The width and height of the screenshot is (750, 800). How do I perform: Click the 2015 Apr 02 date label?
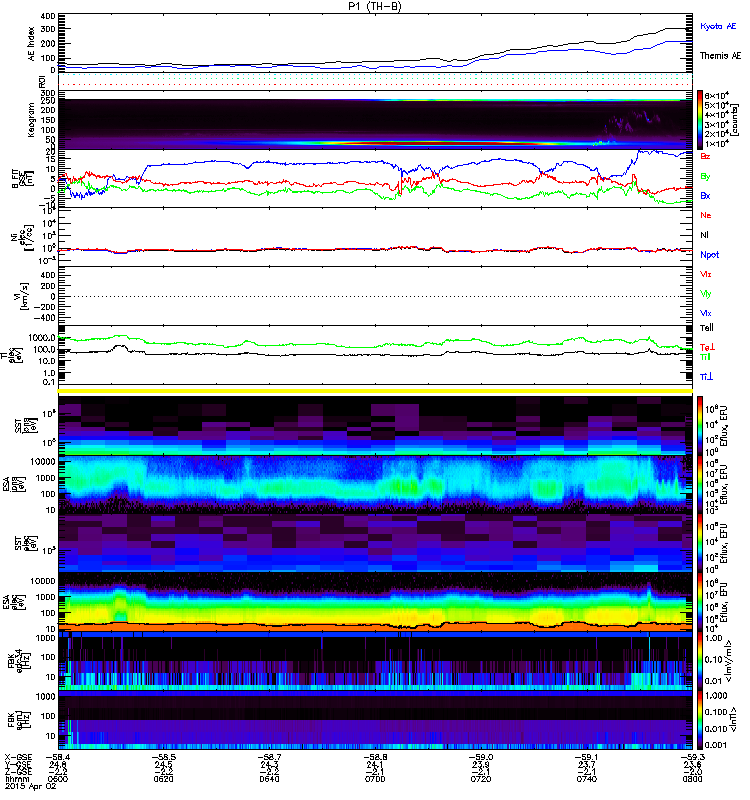tap(30, 786)
